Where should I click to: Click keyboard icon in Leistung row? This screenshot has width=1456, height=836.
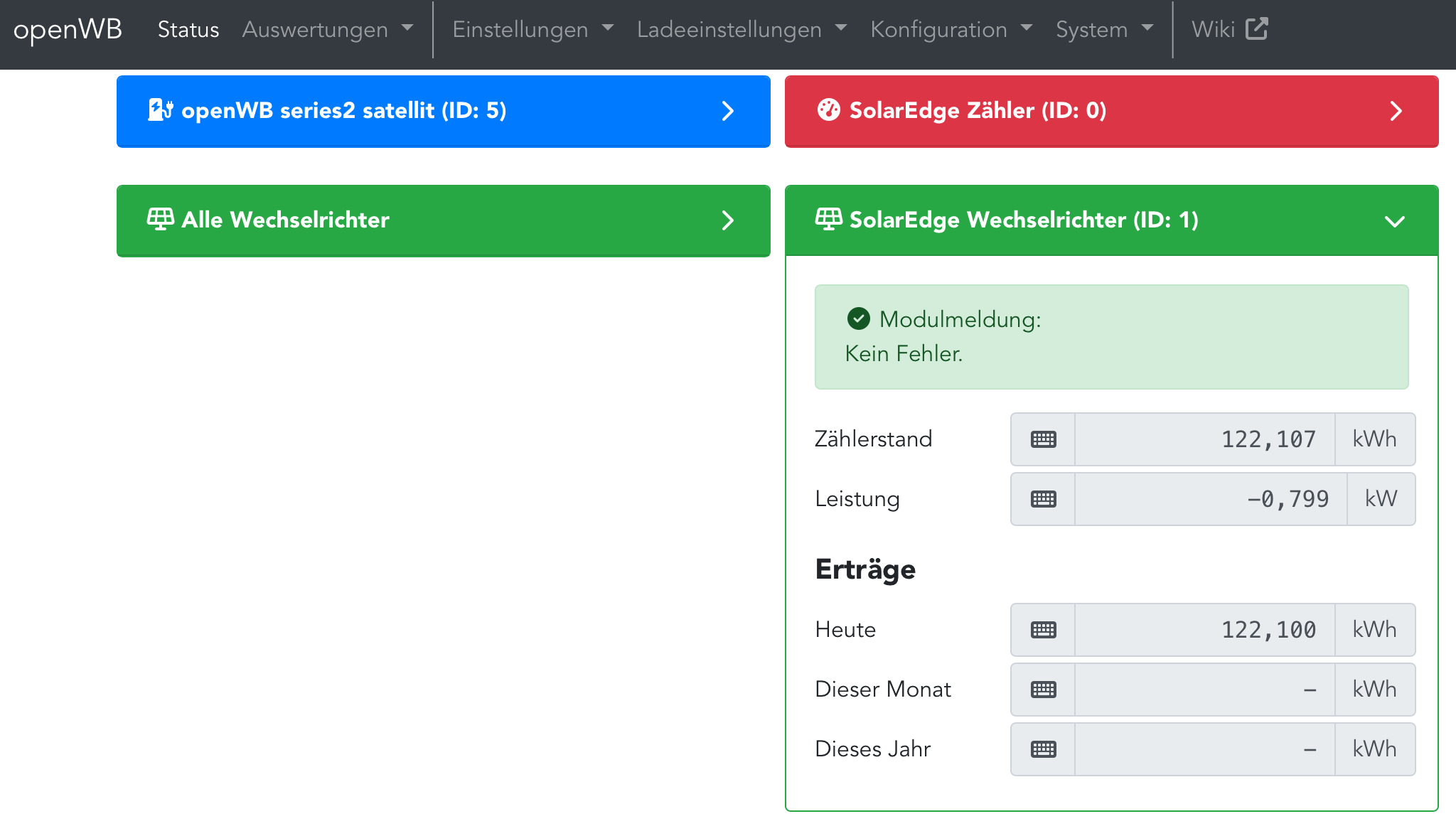tap(1043, 499)
